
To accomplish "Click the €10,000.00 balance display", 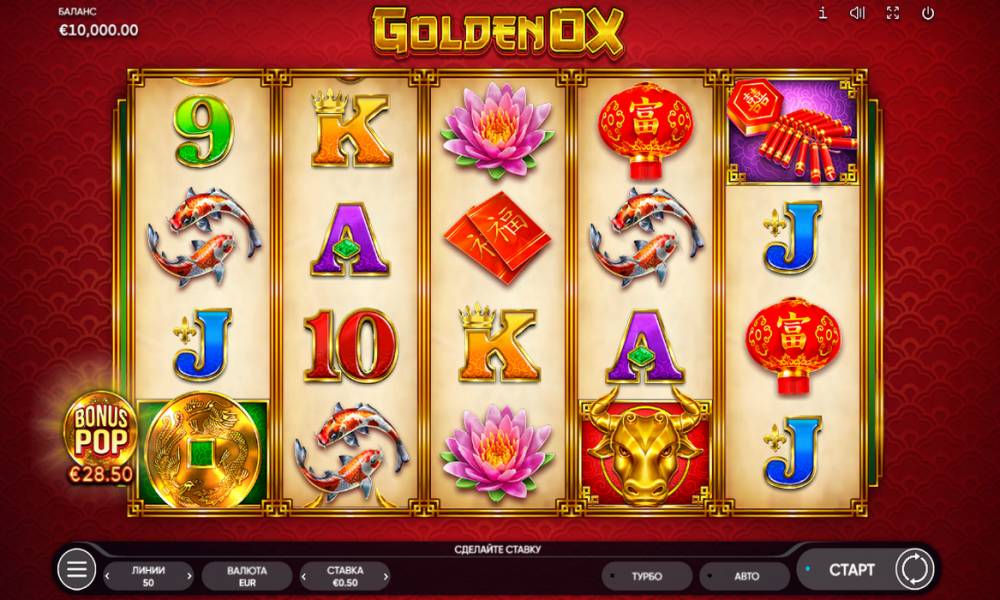I will click(98, 30).
